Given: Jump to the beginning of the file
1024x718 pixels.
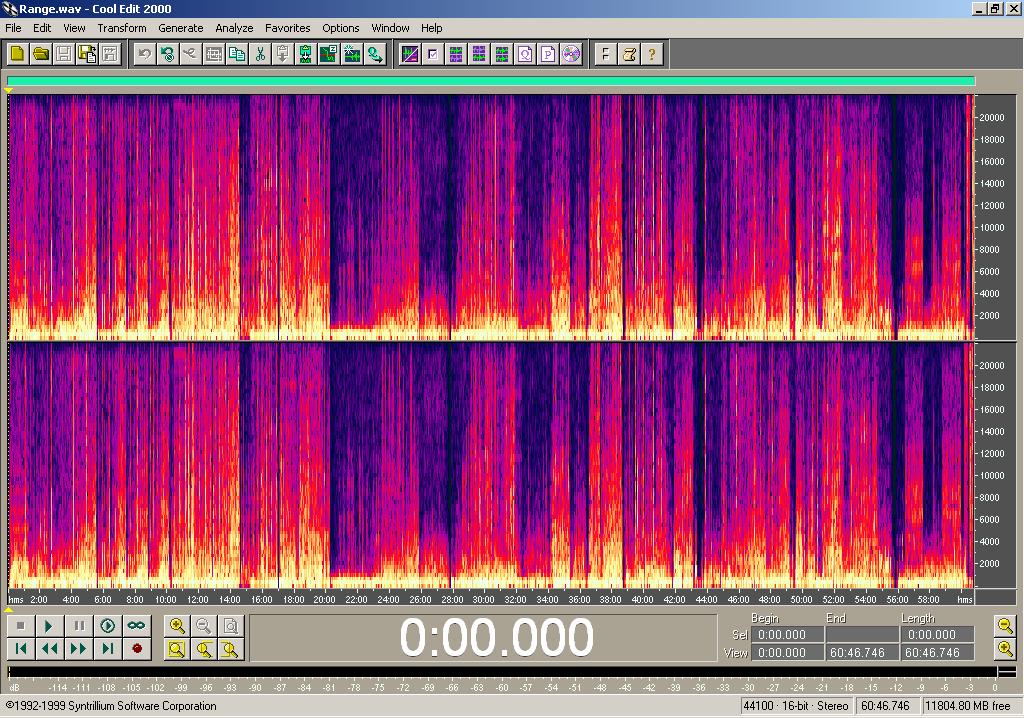Looking at the screenshot, I should (x=20, y=649).
